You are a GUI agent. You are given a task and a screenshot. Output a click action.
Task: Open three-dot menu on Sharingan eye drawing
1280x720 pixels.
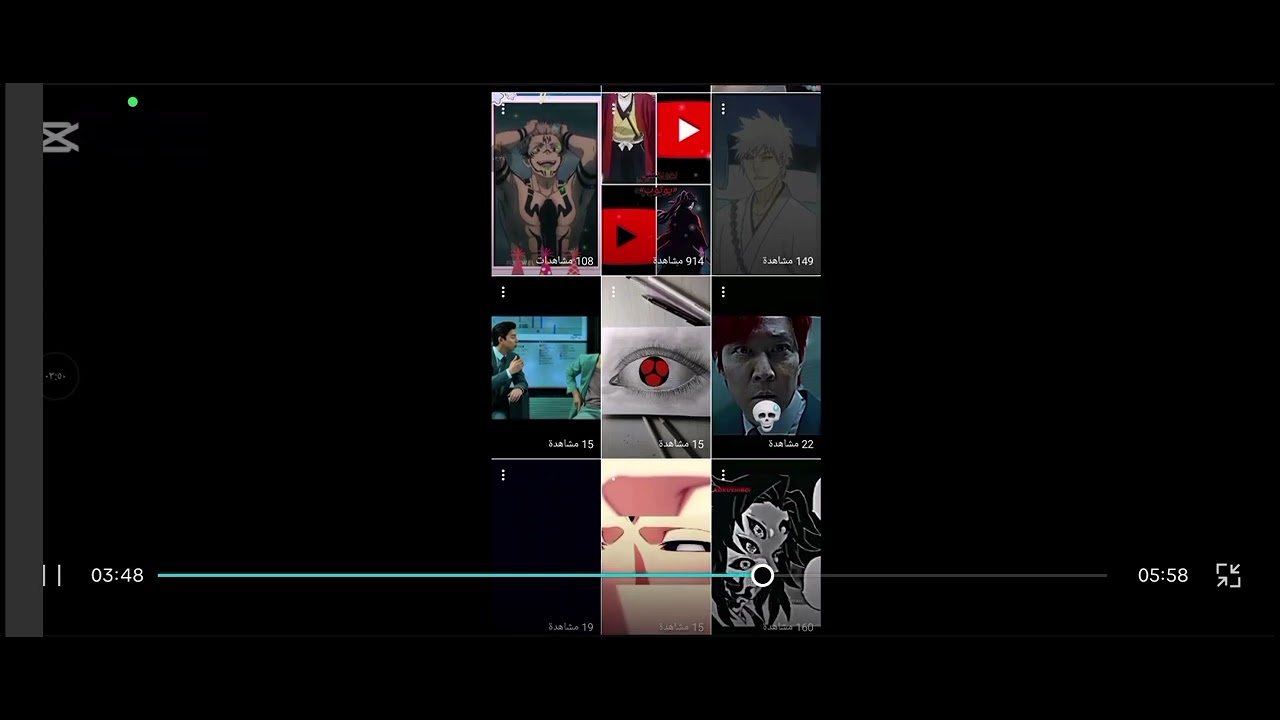pos(613,292)
